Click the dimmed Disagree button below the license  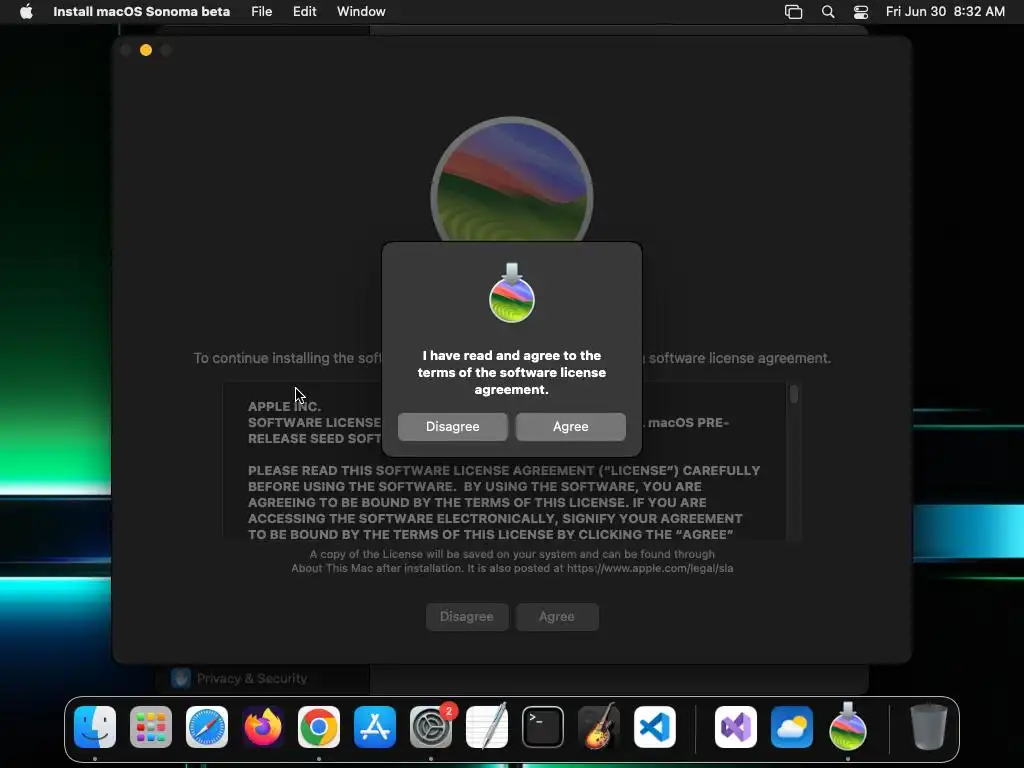coord(466,616)
